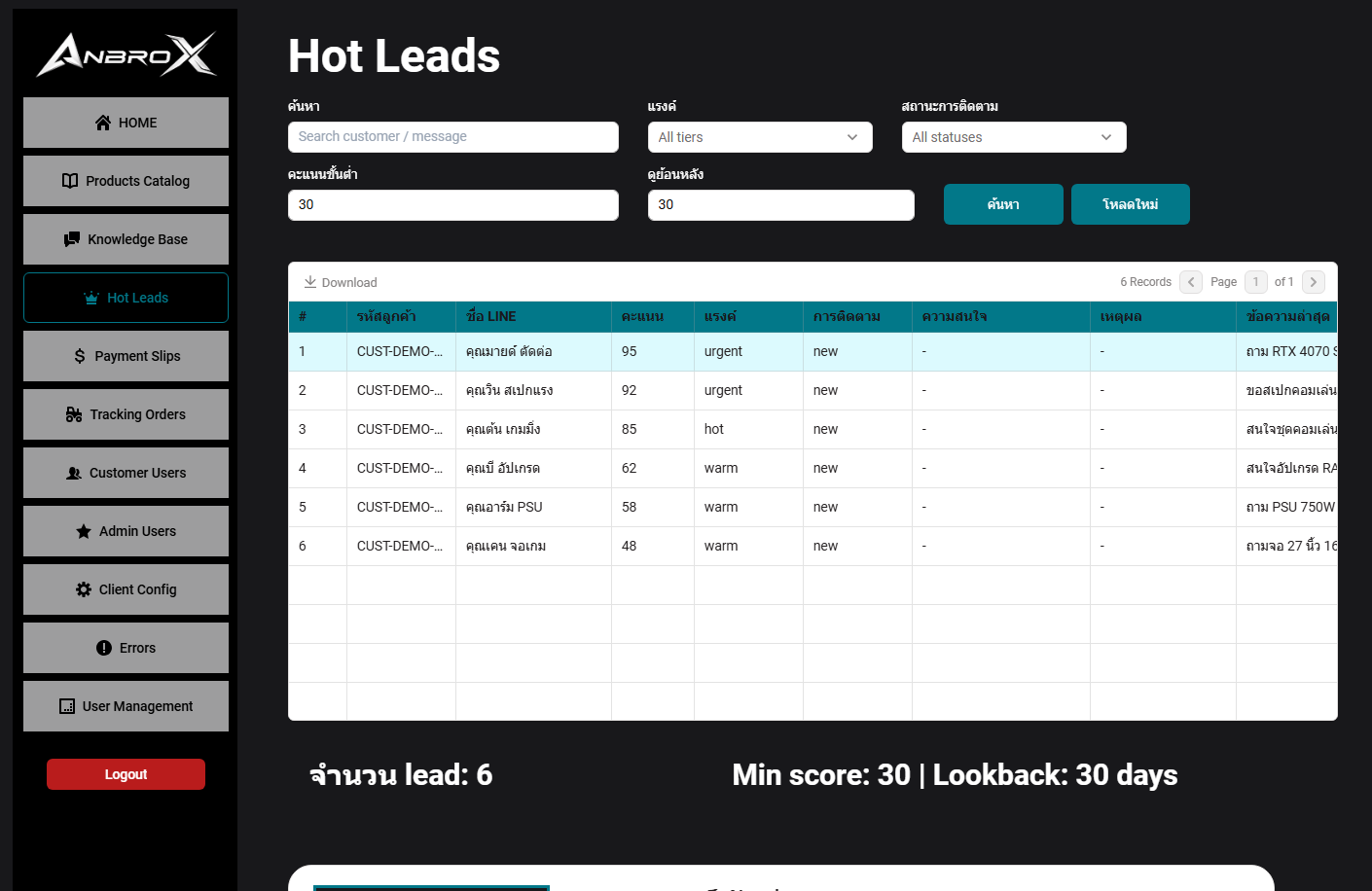Open Admin Users page

(126, 531)
